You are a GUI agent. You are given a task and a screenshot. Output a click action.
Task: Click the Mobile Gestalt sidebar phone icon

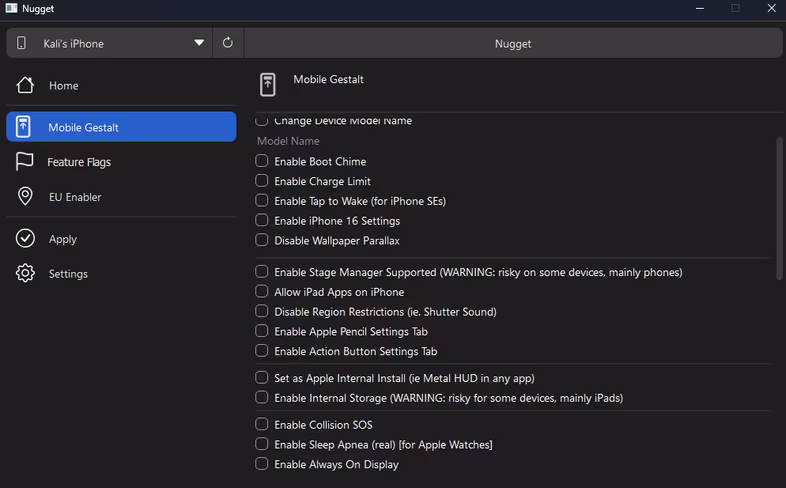coord(23,127)
